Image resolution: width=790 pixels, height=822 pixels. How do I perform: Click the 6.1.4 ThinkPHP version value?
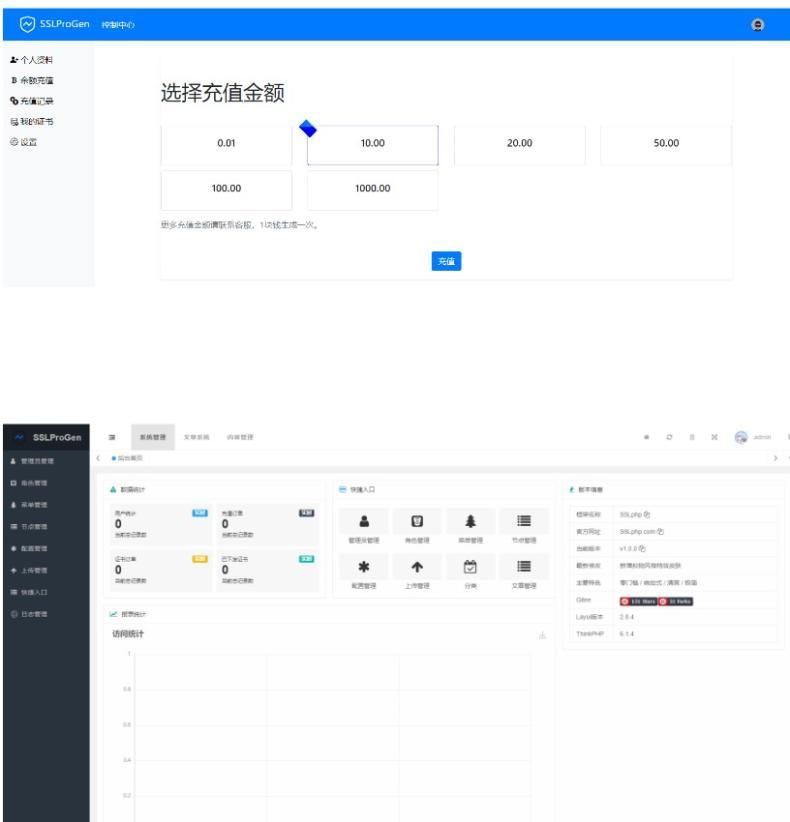(x=626, y=634)
